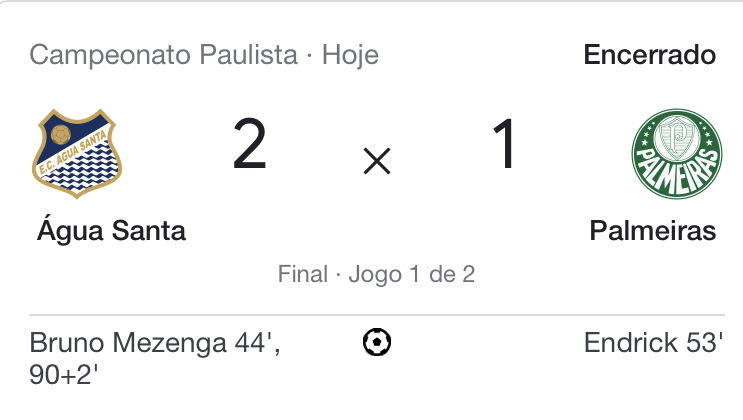743x420 pixels.
Task: Open the Palmeiras team name
Action: click(652, 231)
